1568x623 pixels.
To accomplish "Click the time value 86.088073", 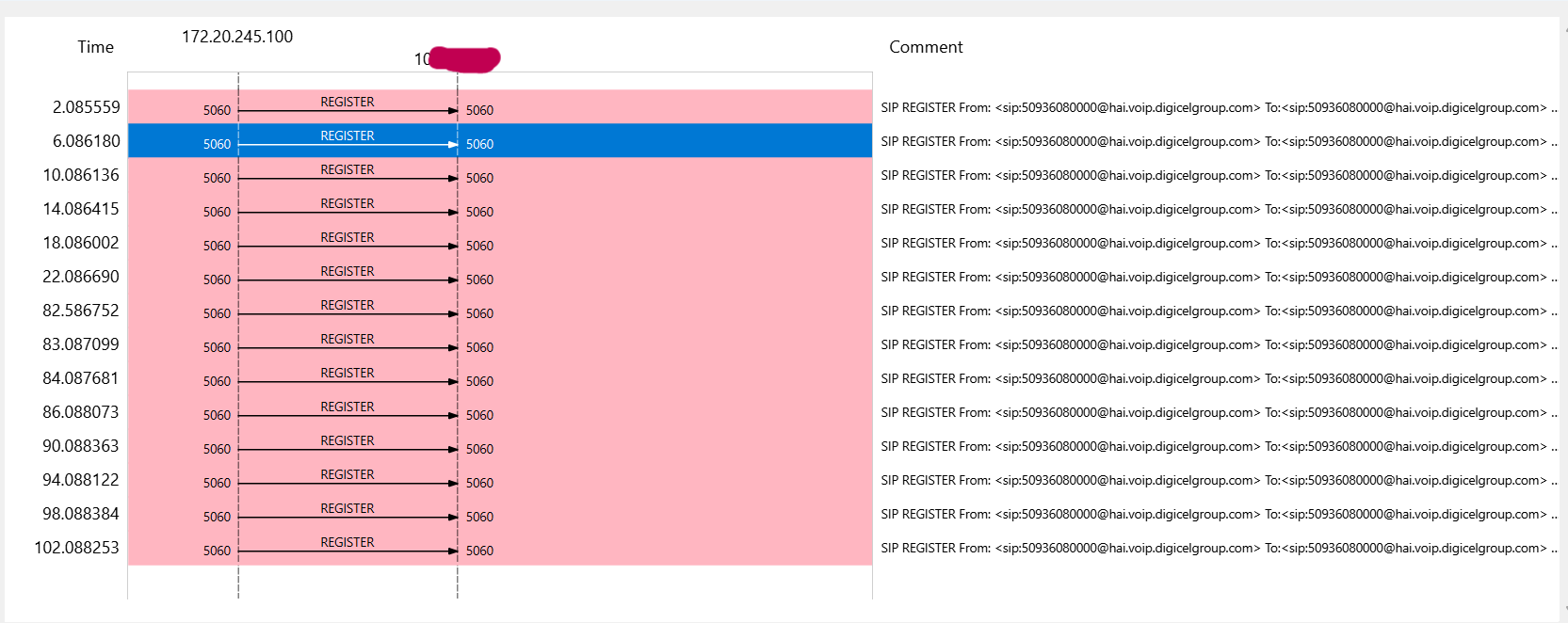I will click(x=81, y=412).
